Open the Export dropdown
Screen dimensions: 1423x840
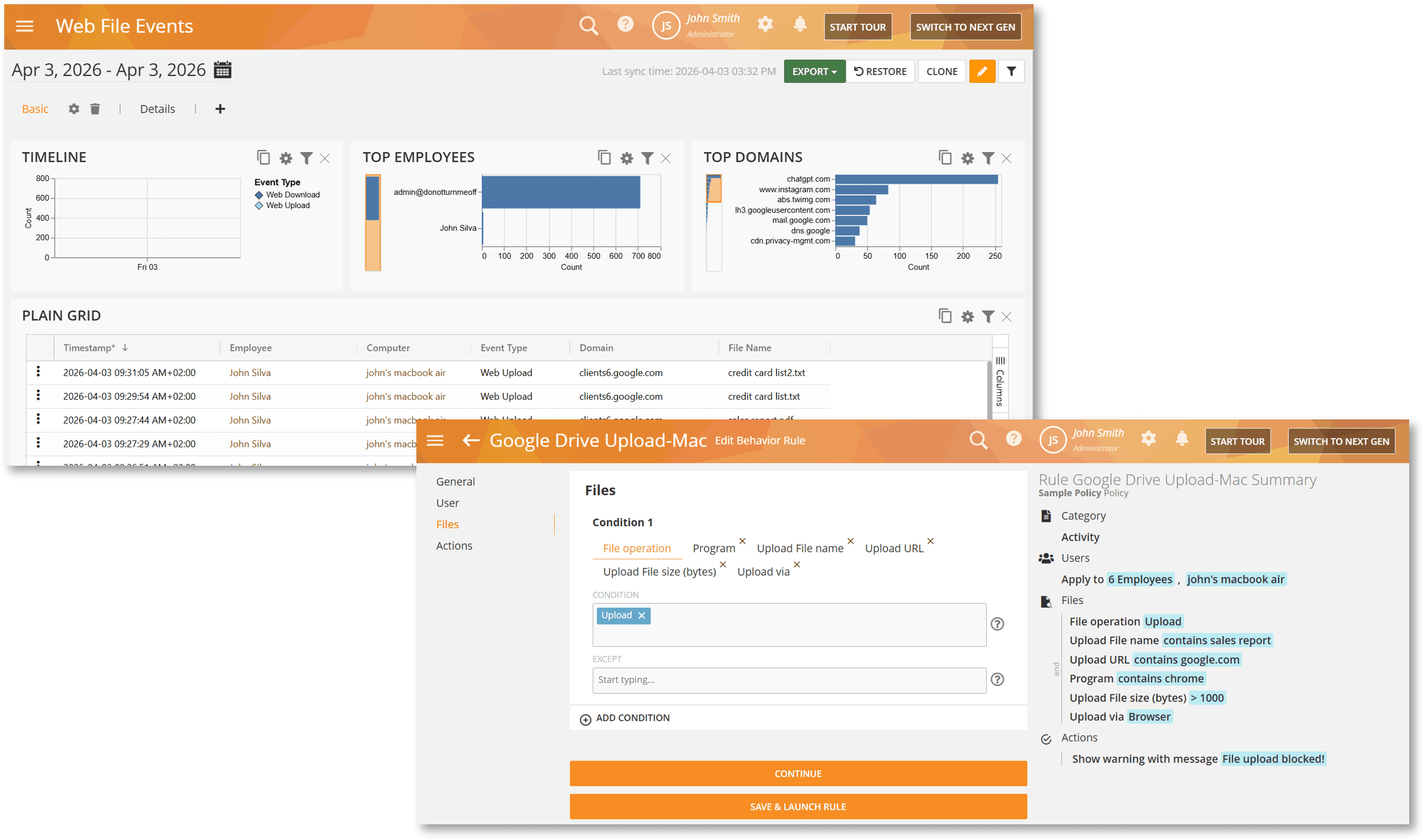tap(814, 71)
